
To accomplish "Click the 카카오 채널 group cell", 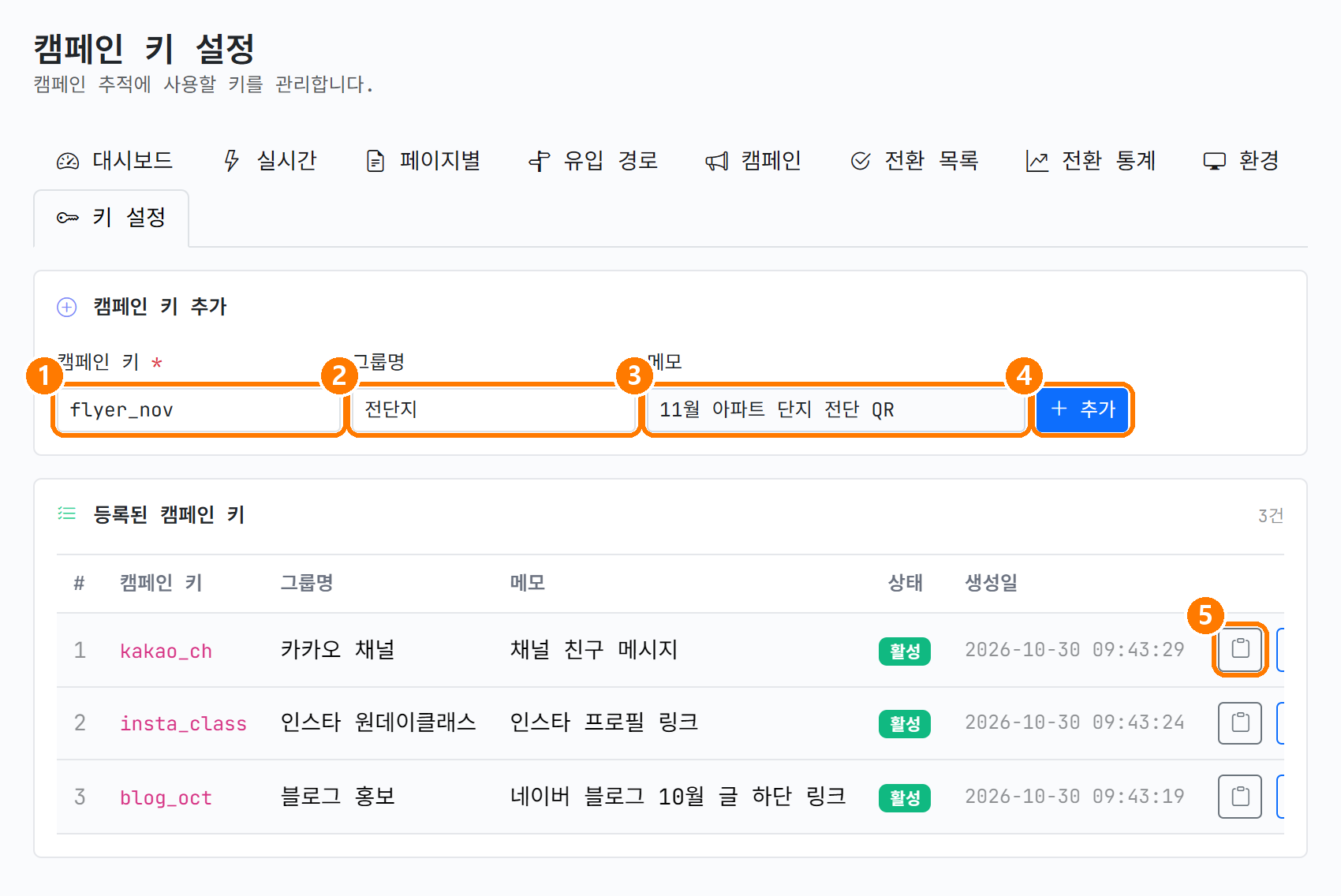I will [x=338, y=650].
